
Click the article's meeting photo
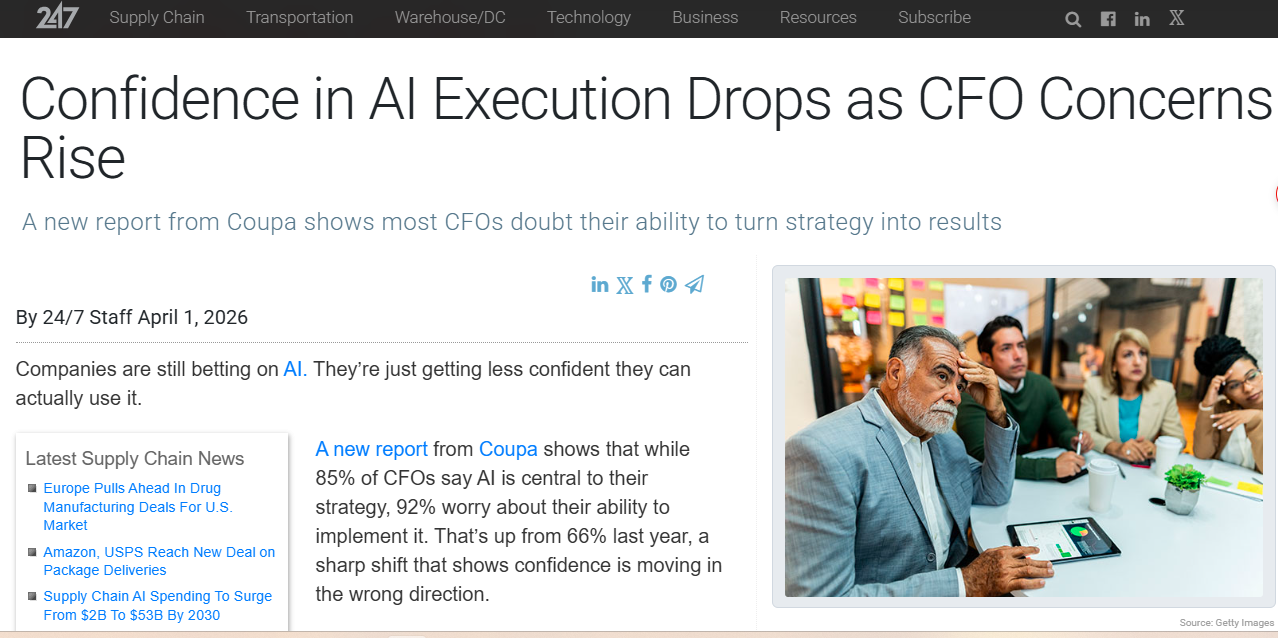click(1023, 437)
